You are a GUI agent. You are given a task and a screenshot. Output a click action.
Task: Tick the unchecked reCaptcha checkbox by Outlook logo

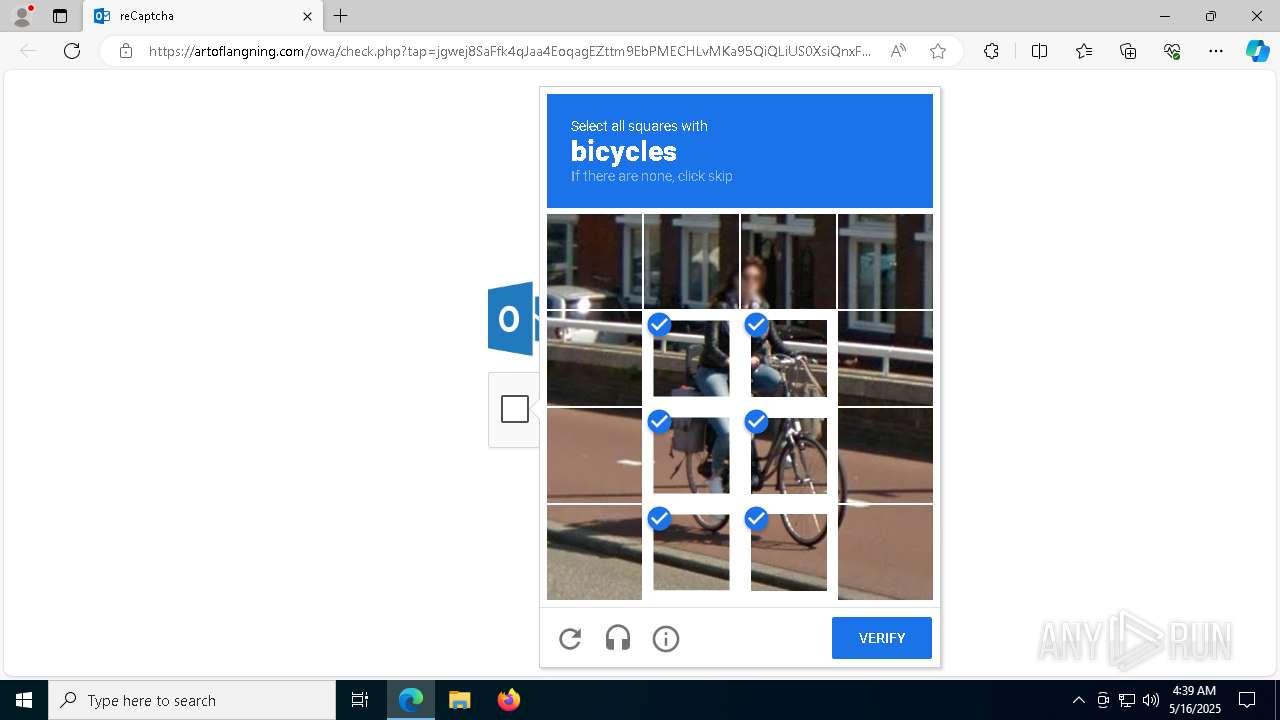click(515, 409)
